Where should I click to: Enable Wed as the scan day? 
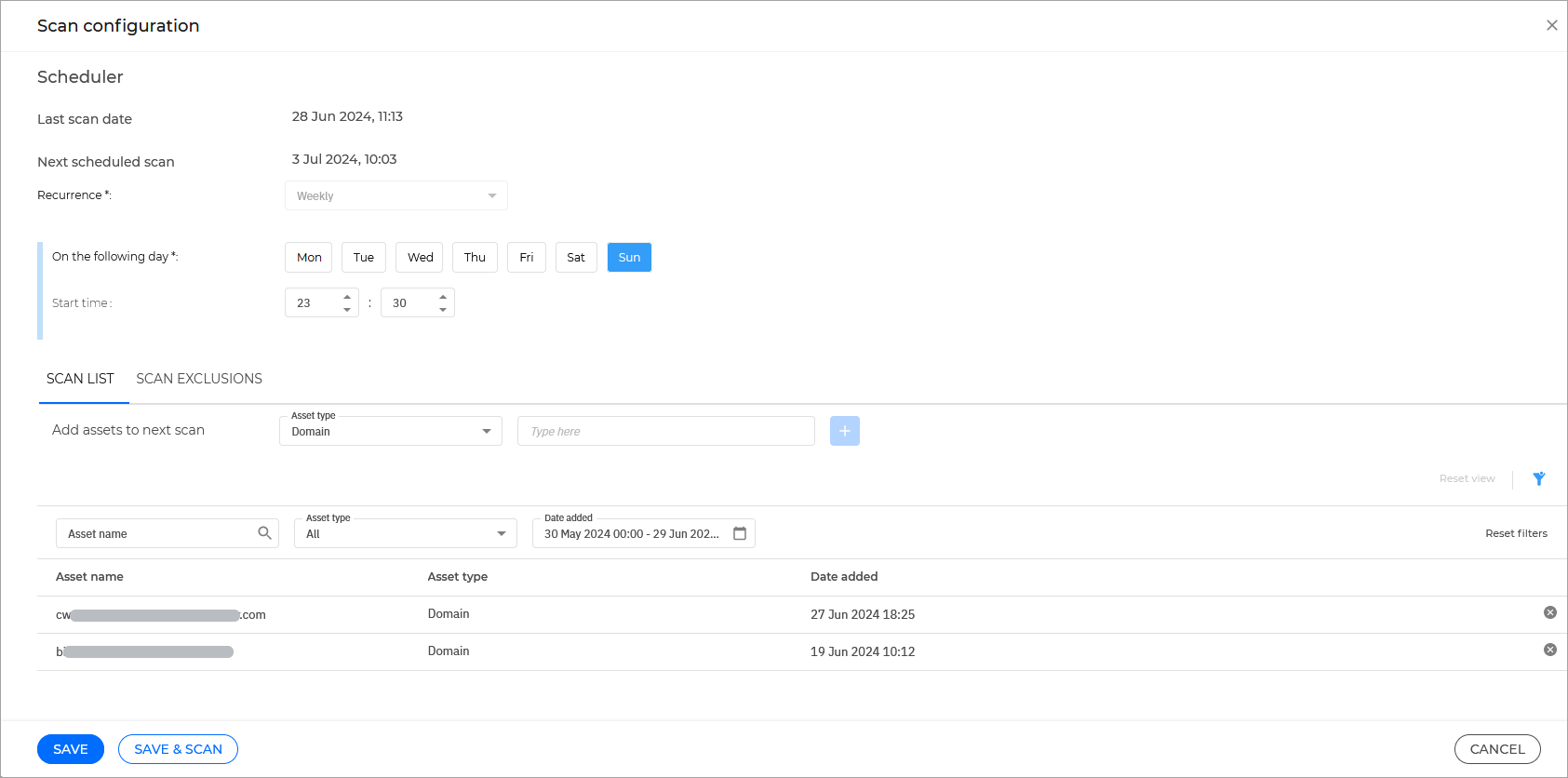420,258
